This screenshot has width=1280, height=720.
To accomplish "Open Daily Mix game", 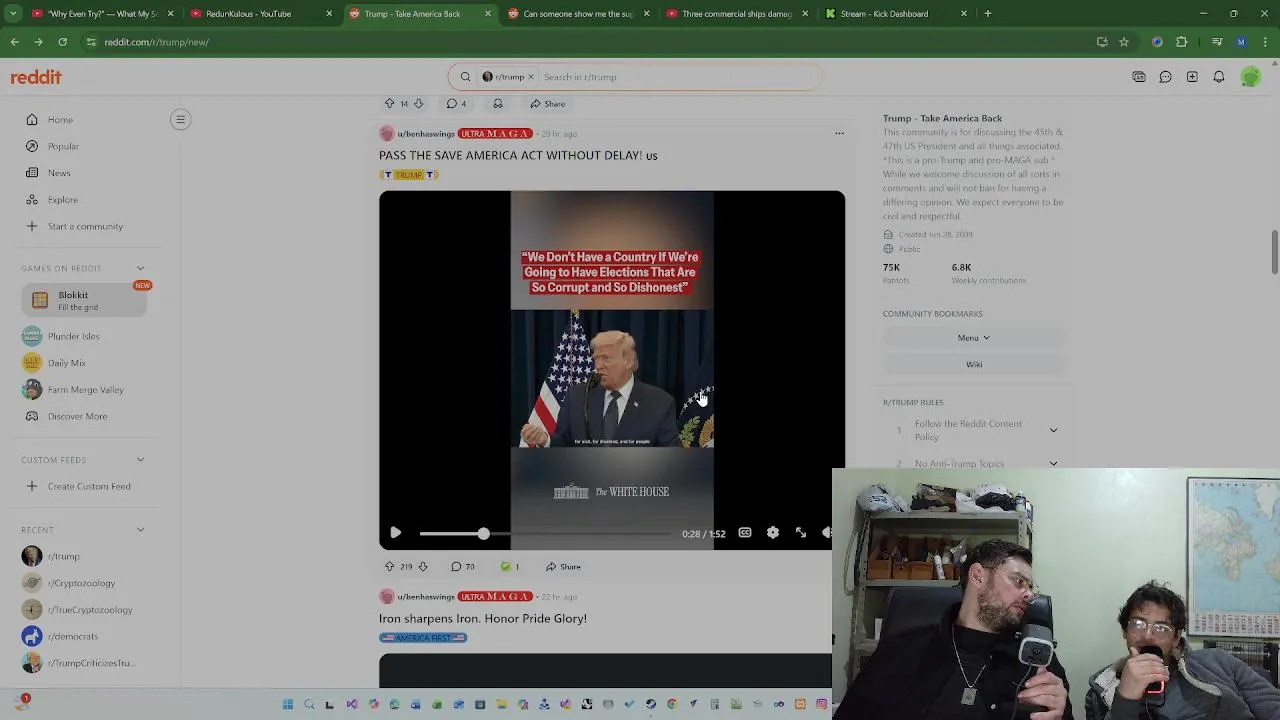I will pos(66,363).
